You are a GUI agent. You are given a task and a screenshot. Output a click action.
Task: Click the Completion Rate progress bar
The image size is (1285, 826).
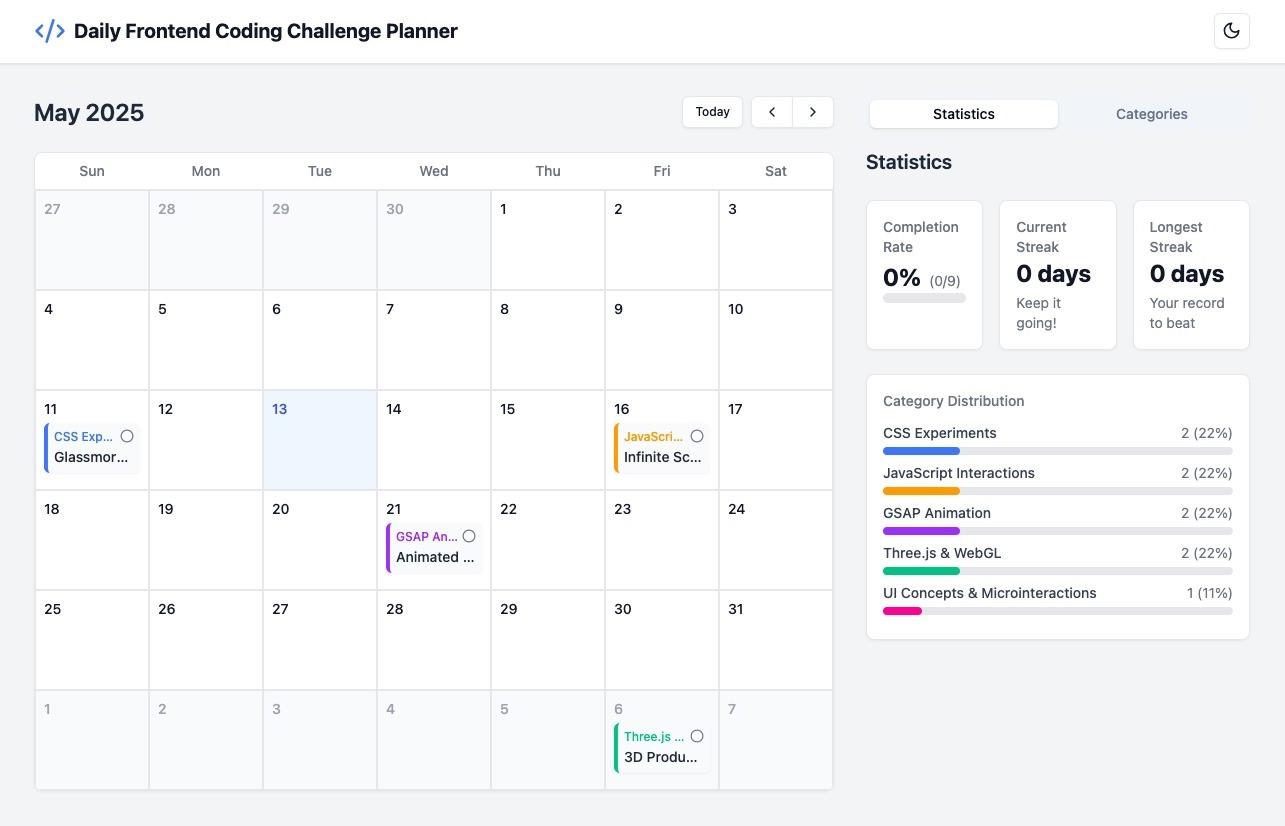tap(924, 298)
